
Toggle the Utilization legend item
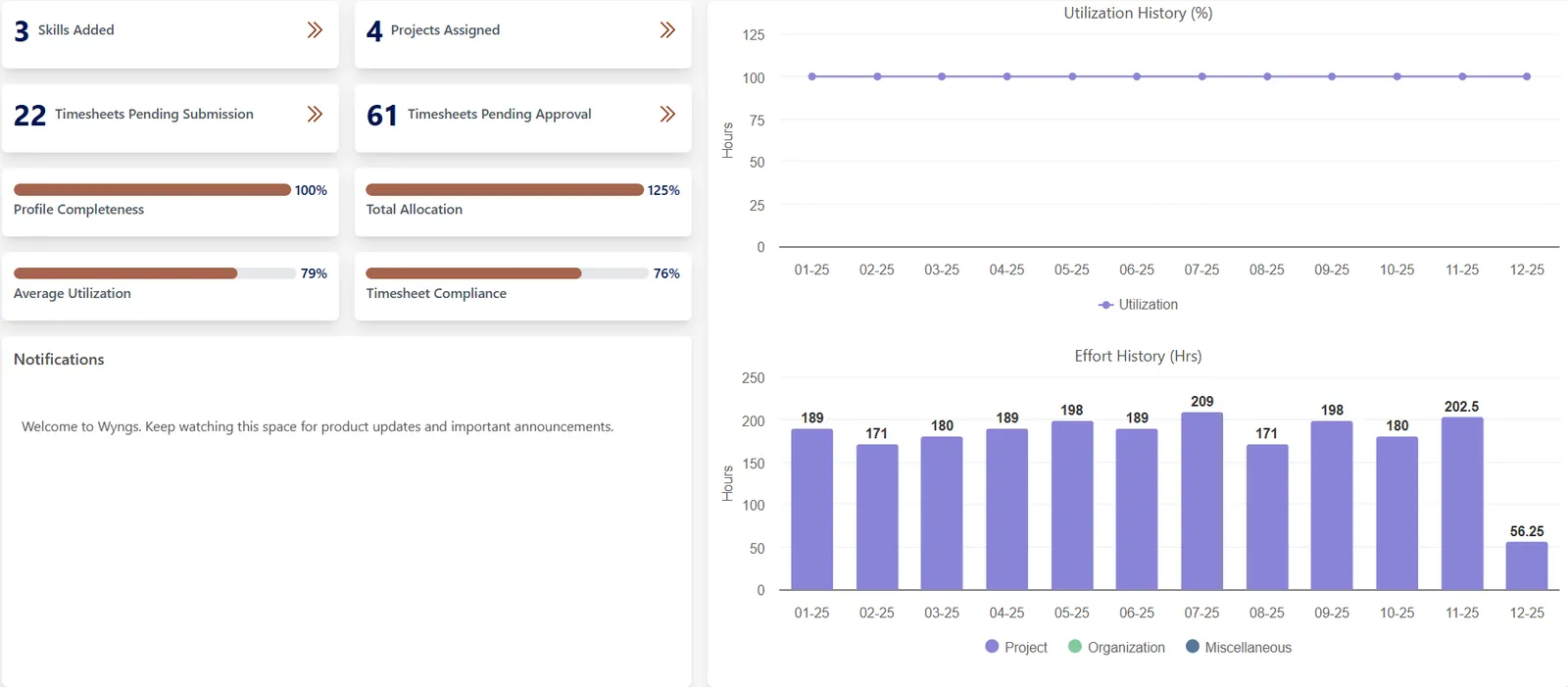coord(1138,305)
